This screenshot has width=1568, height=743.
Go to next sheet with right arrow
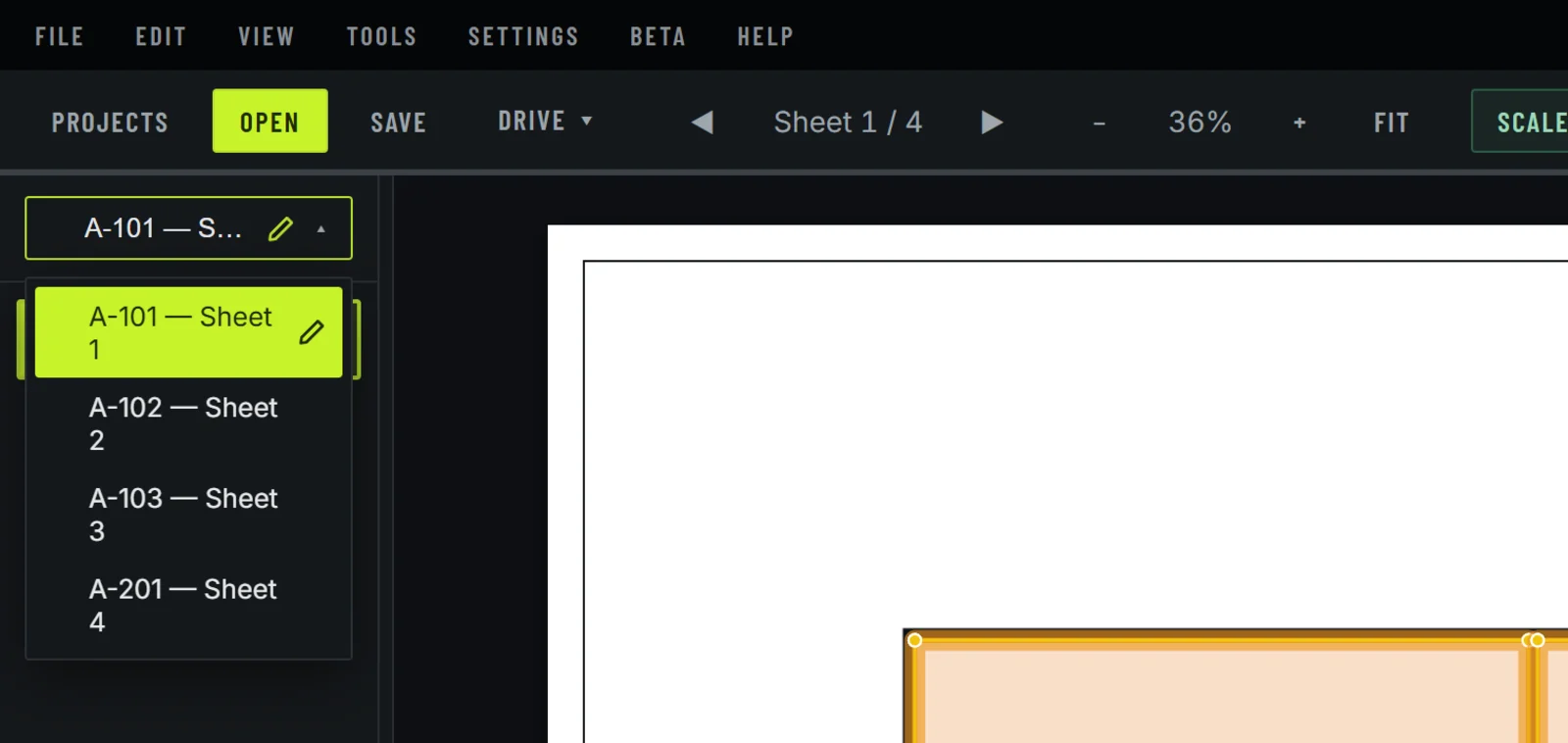[x=992, y=122]
